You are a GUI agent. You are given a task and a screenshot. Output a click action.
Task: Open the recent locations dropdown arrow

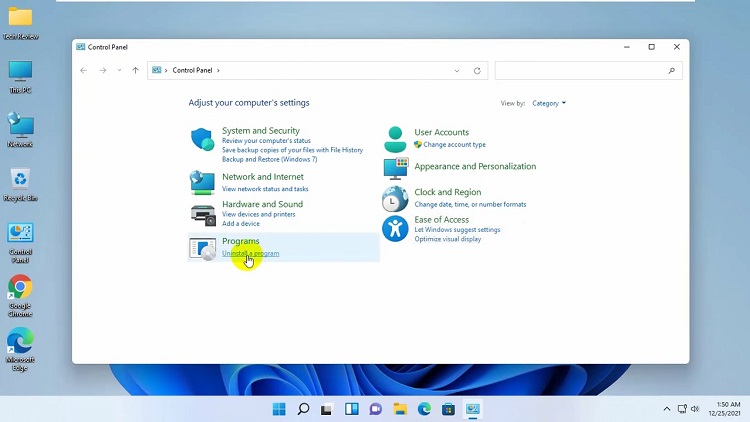(119, 70)
